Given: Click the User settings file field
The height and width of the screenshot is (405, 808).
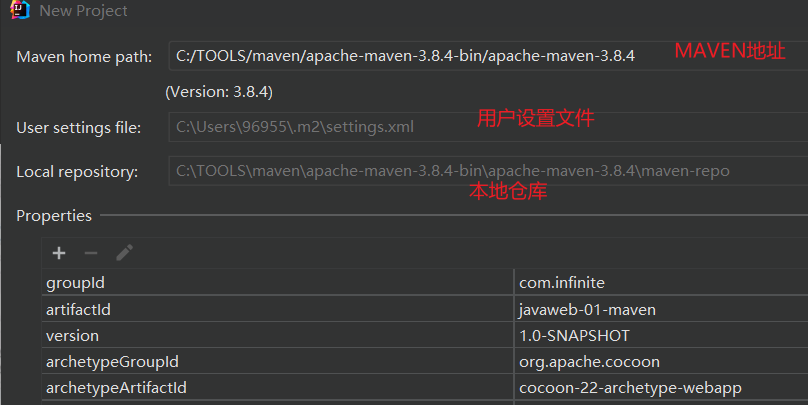Looking at the screenshot, I should [x=488, y=127].
